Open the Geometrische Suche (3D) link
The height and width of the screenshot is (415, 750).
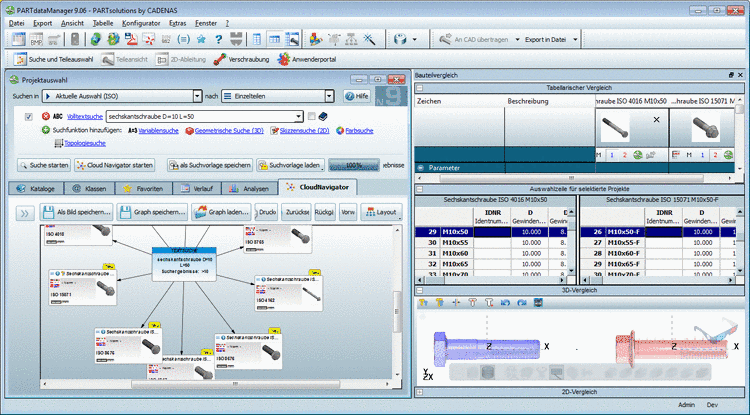229,131
